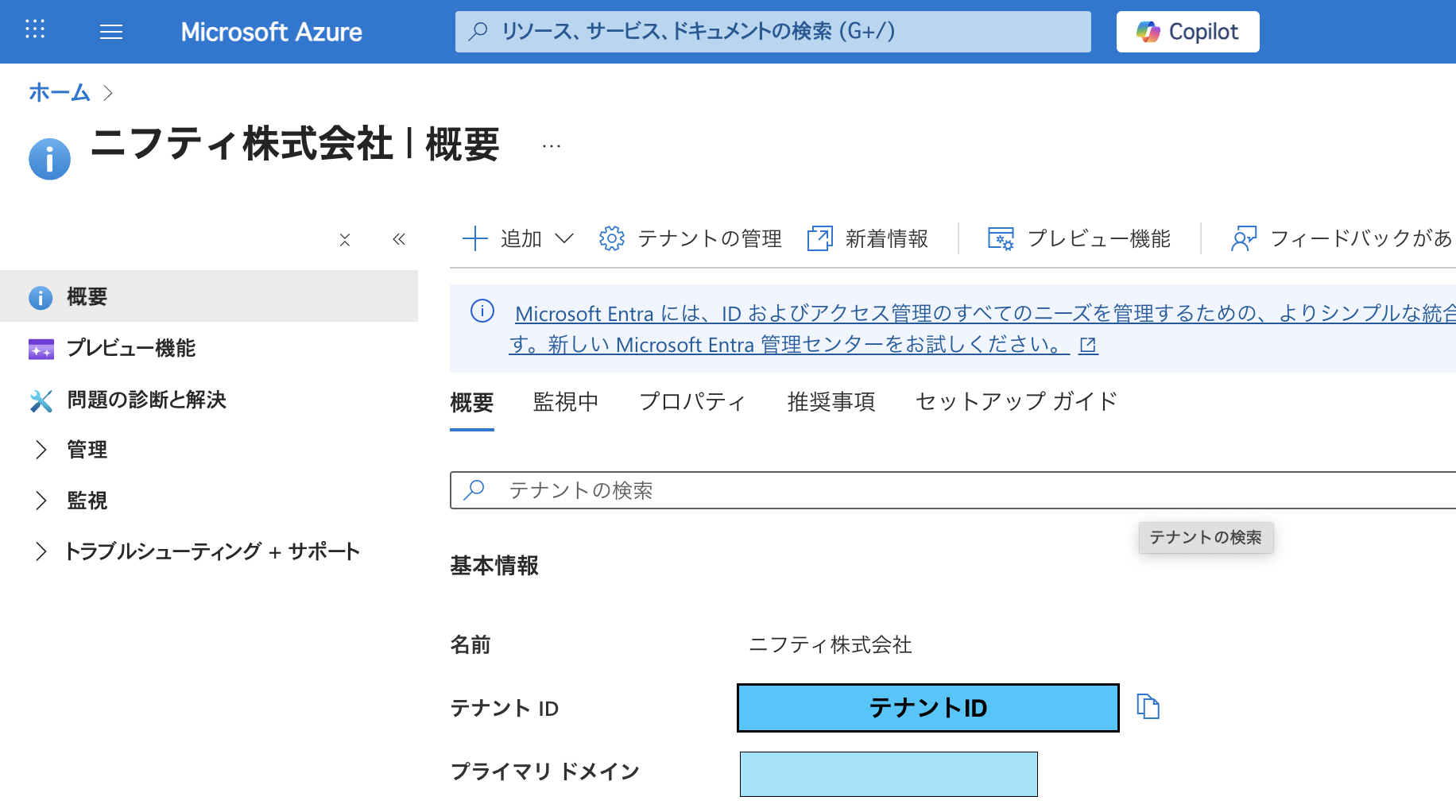Viewport: 1456px width, 812px height.
Task: Click the プレビュー機能 sidebar icon
Action: click(41, 349)
